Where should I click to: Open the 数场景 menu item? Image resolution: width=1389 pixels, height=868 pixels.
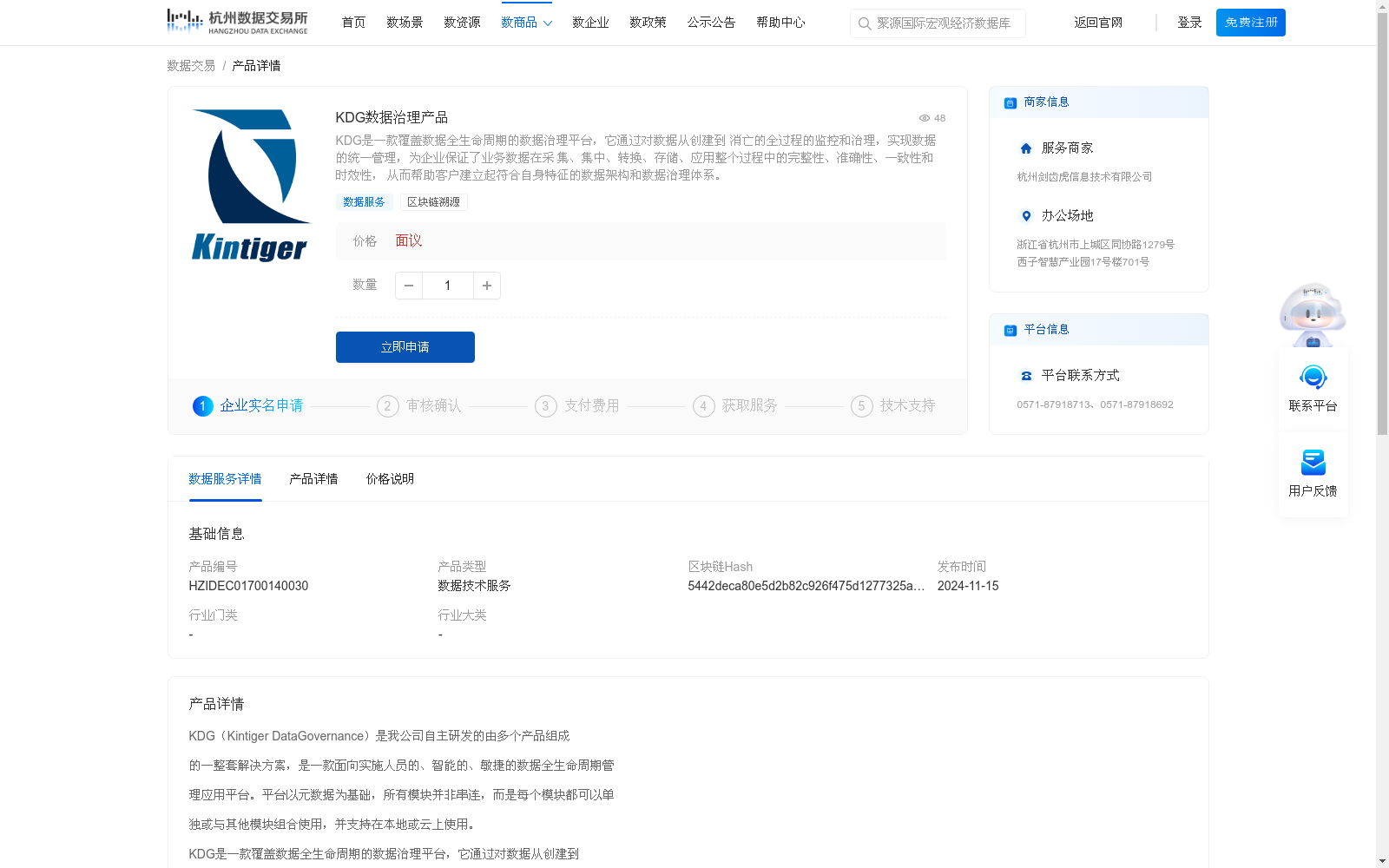(x=405, y=23)
